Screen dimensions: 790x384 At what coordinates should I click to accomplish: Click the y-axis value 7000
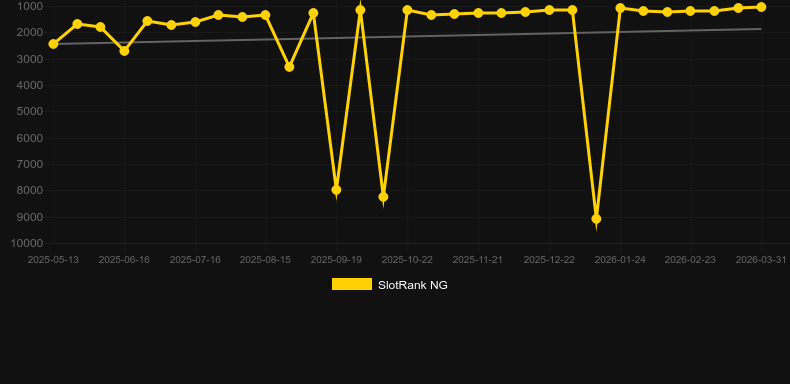[30, 164]
